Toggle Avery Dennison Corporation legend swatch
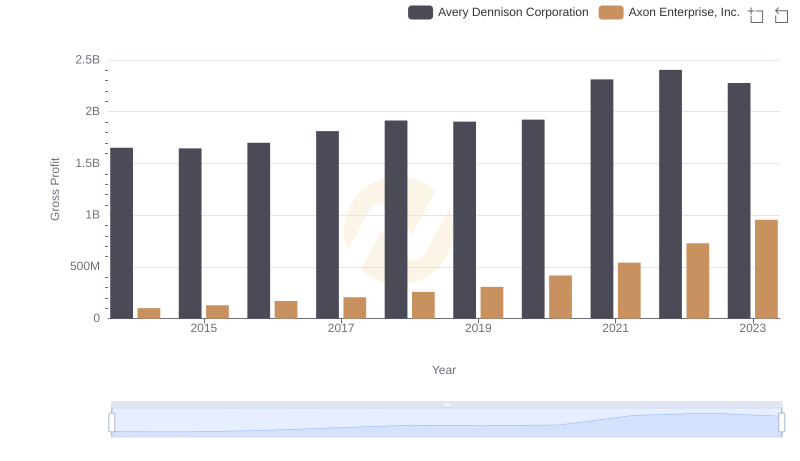Image resolution: width=800 pixels, height=461 pixels. [420, 13]
